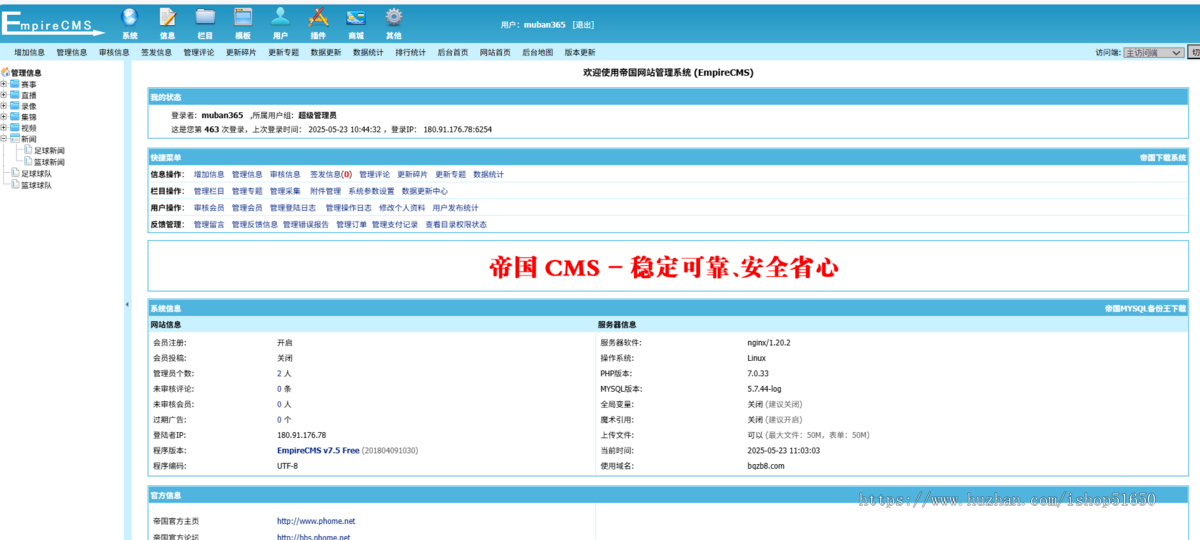
Task: Click the home icon beside 管理信息 tree root
Action: 5,73
